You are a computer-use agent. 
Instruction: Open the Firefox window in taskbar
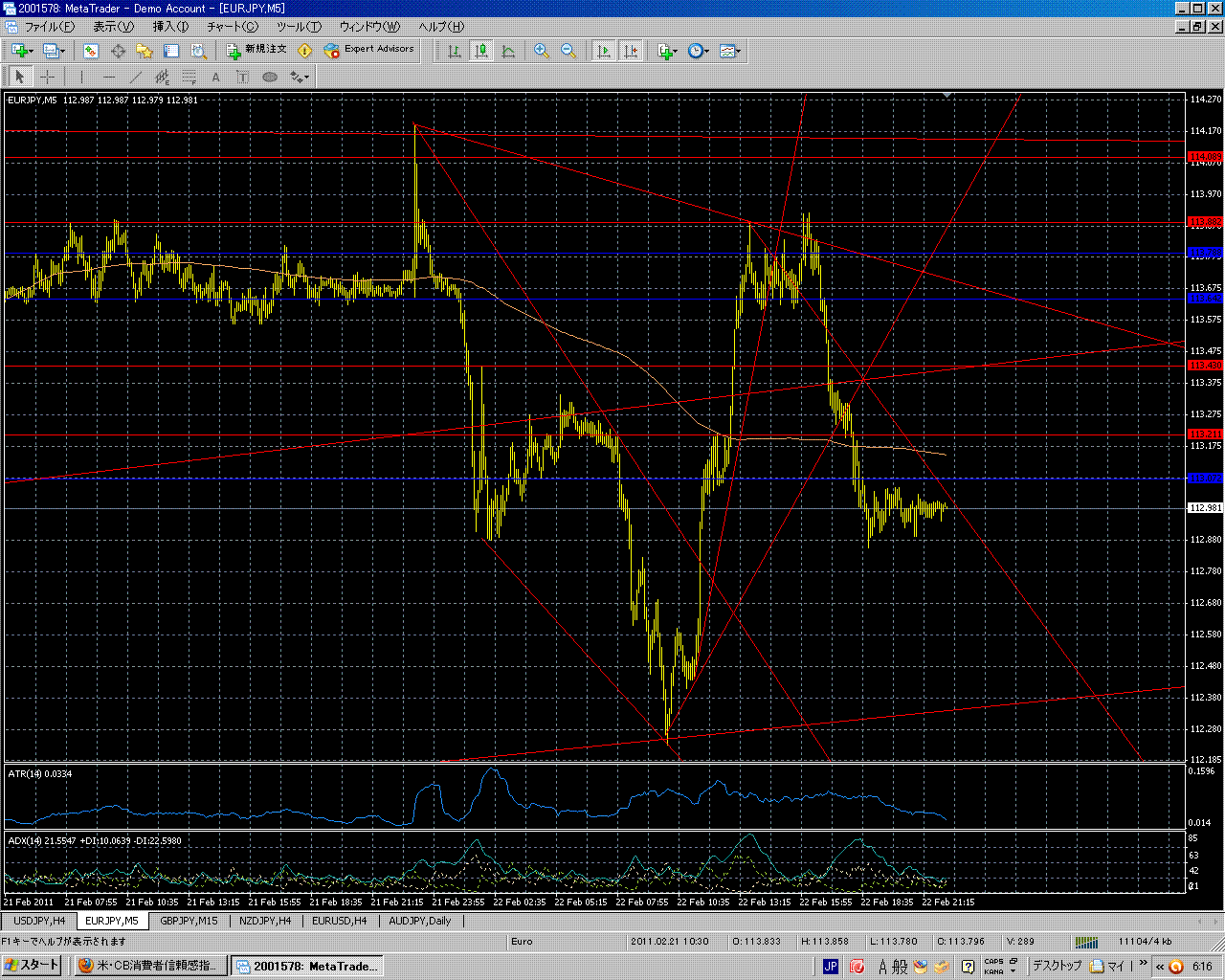(x=150, y=966)
